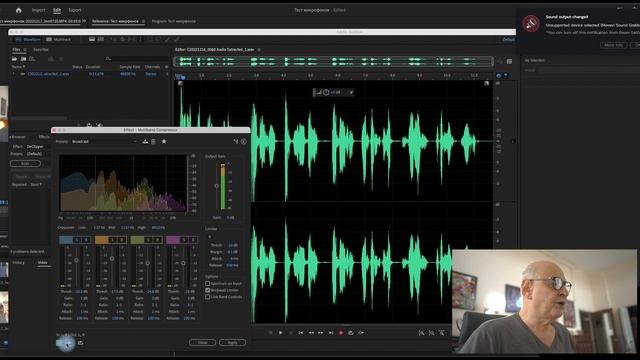The height and width of the screenshot is (360, 640).
Task: Select the Program monitor tab
Action: click(174, 21)
